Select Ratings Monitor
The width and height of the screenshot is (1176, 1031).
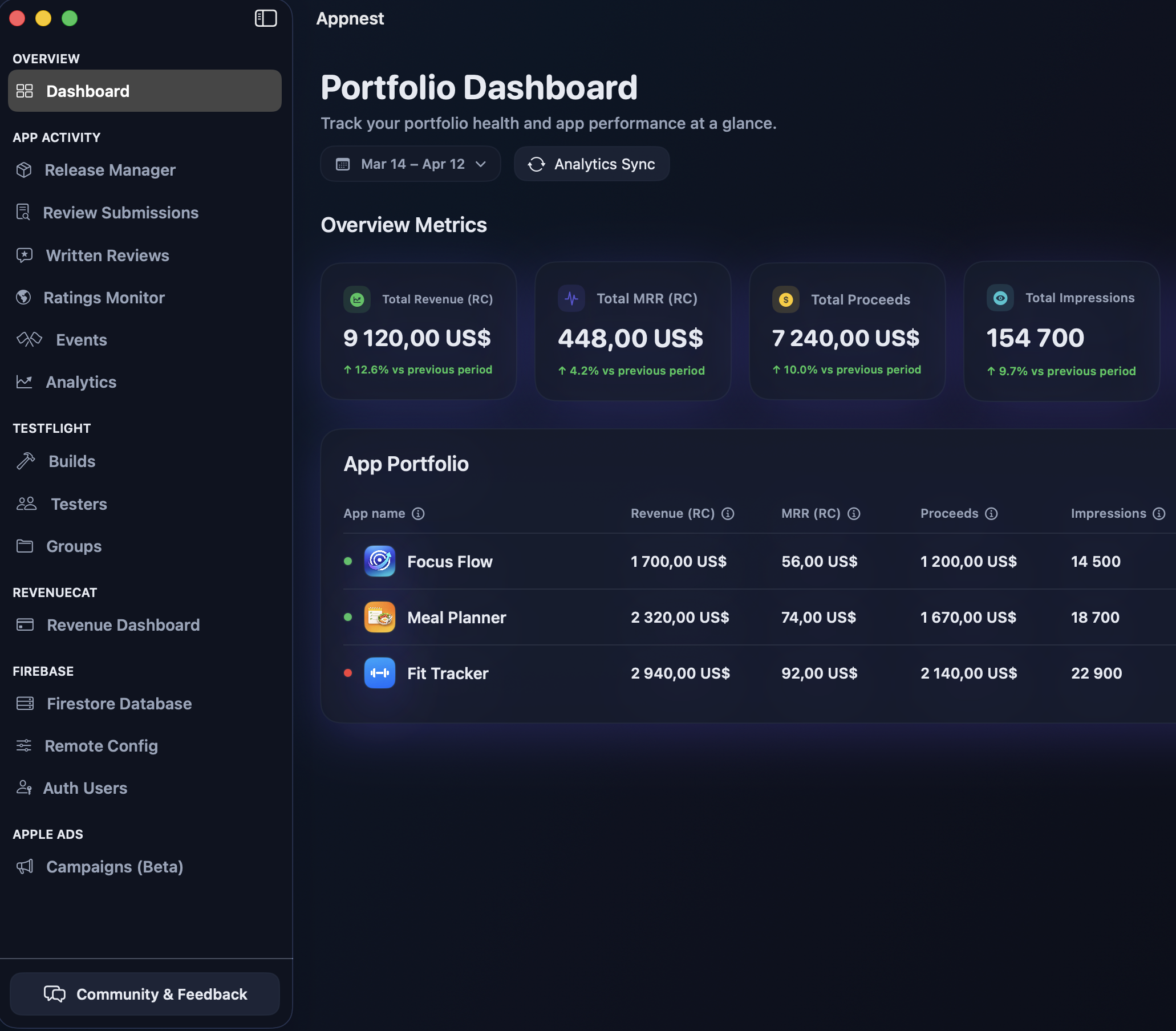tap(104, 298)
